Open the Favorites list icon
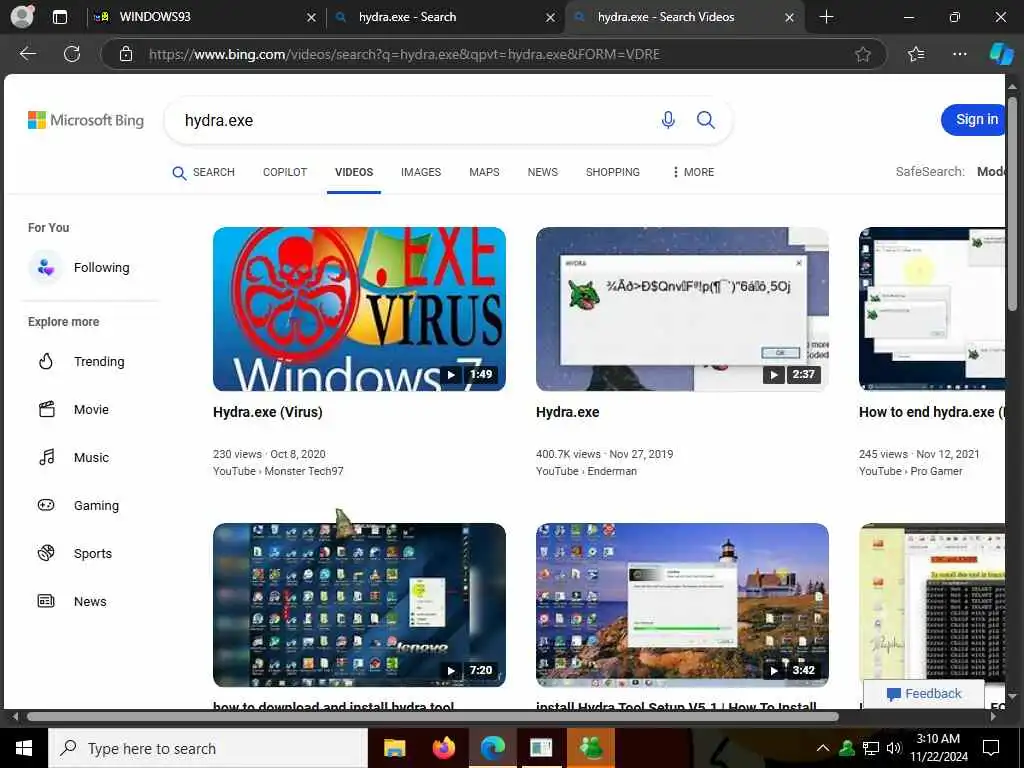This screenshot has height=768, width=1024. (916, 54)
